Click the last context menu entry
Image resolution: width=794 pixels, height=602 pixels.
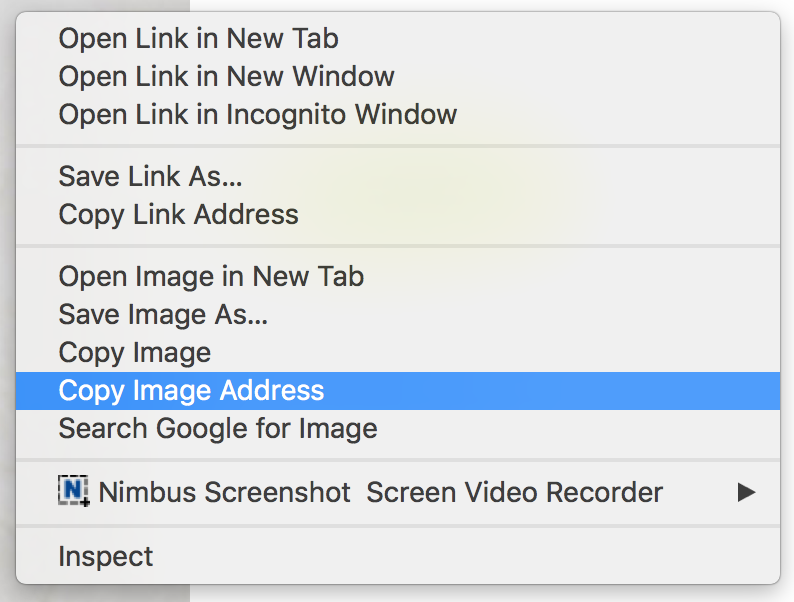pyautogui.click(x=398, y=556)
